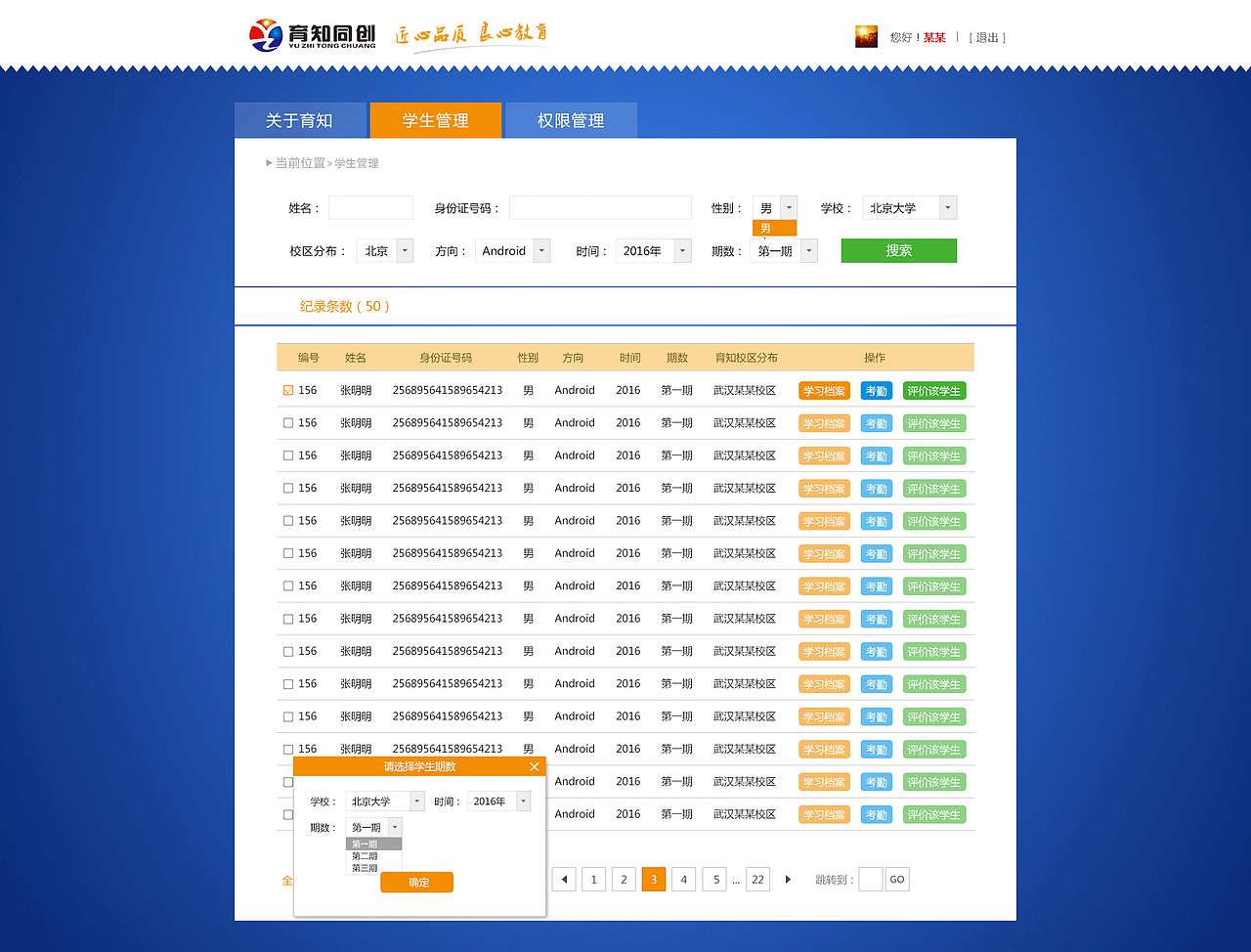Click the green 搜索 button
This screenshot has width=1251, height=952.
pyautogui.click(x=899, y=250)
